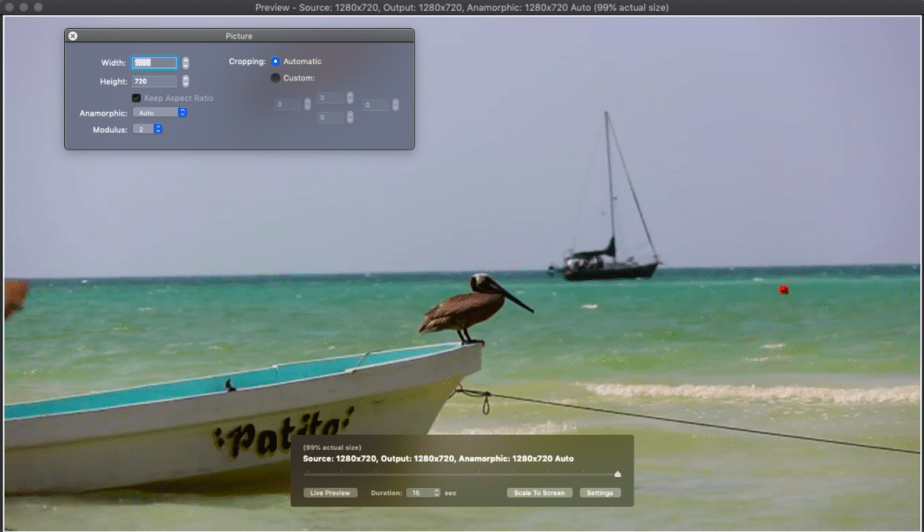Open preview Settings button
Viewport: 924px width, 532px height.
click(x=600, y=493)
